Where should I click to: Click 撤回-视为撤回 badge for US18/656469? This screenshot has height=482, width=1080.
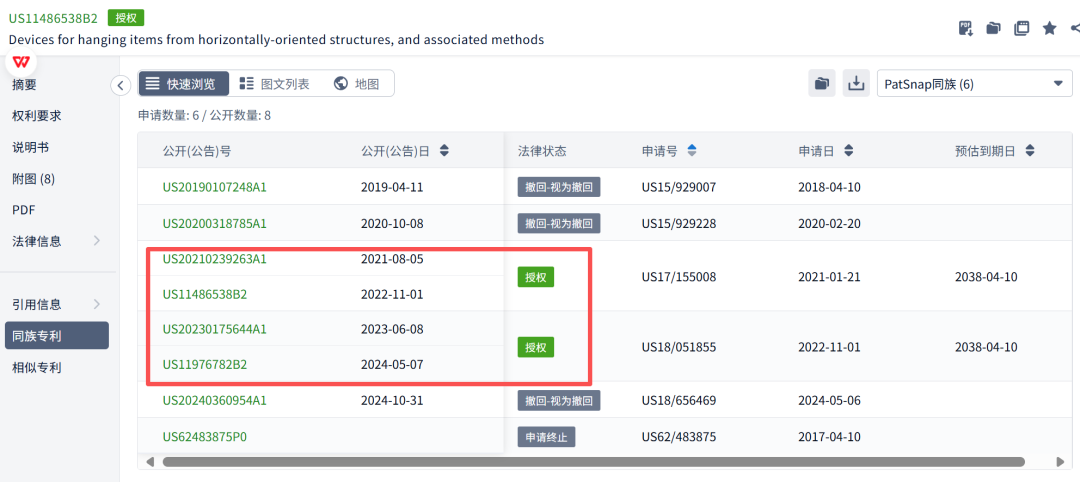[x=559, y=400]
